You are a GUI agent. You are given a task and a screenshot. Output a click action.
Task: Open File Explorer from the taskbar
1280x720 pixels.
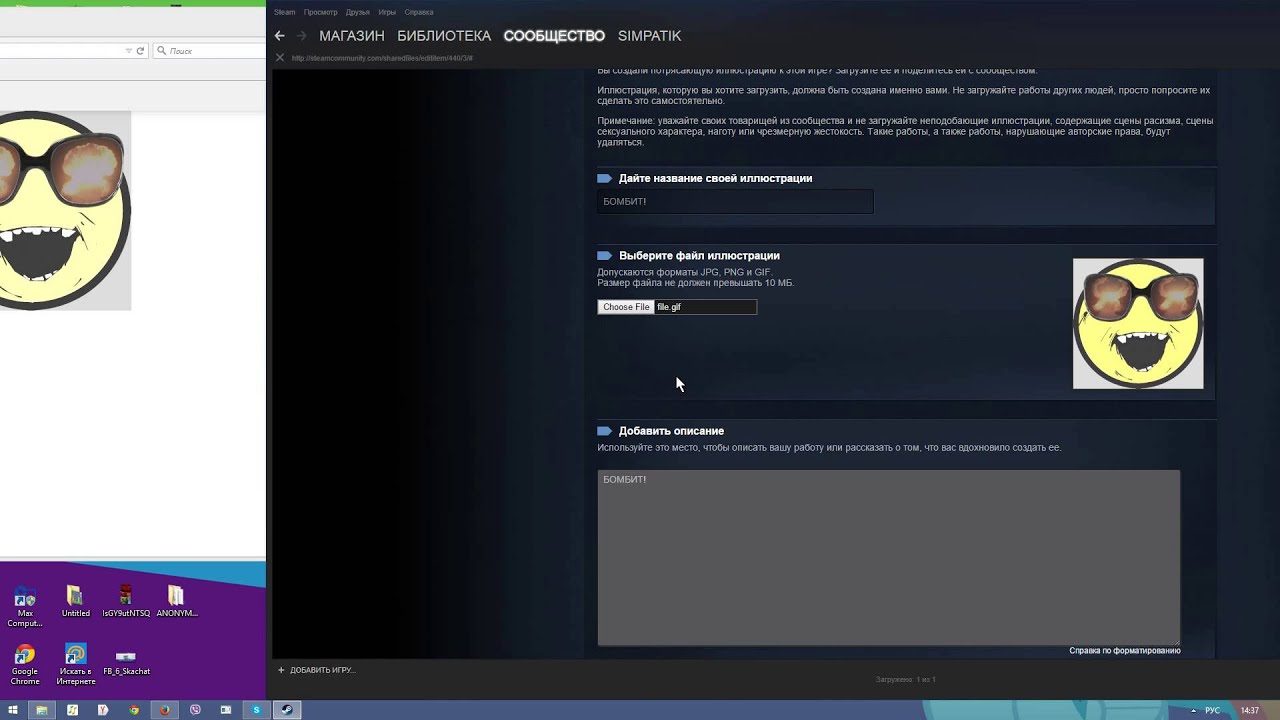pyautogui.click(x=41, y=710)
